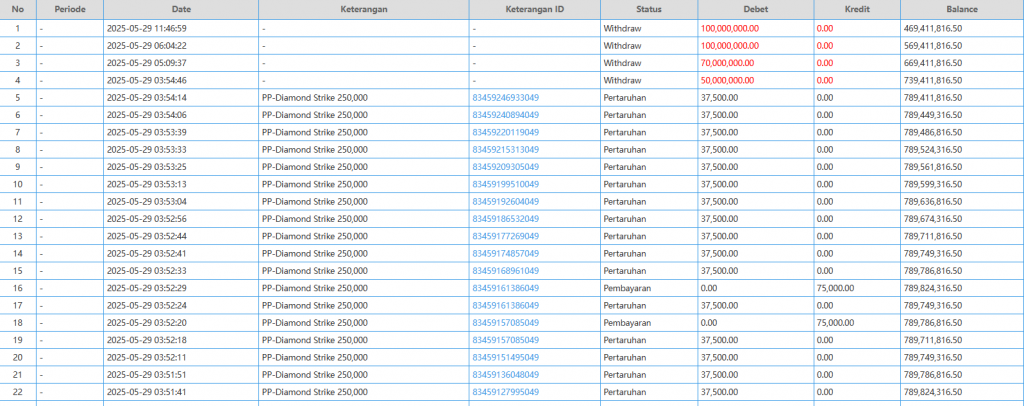Select date 2025-05-29 03:51:41
This screenshot has height=406, width=1024.
click(147, 392)
